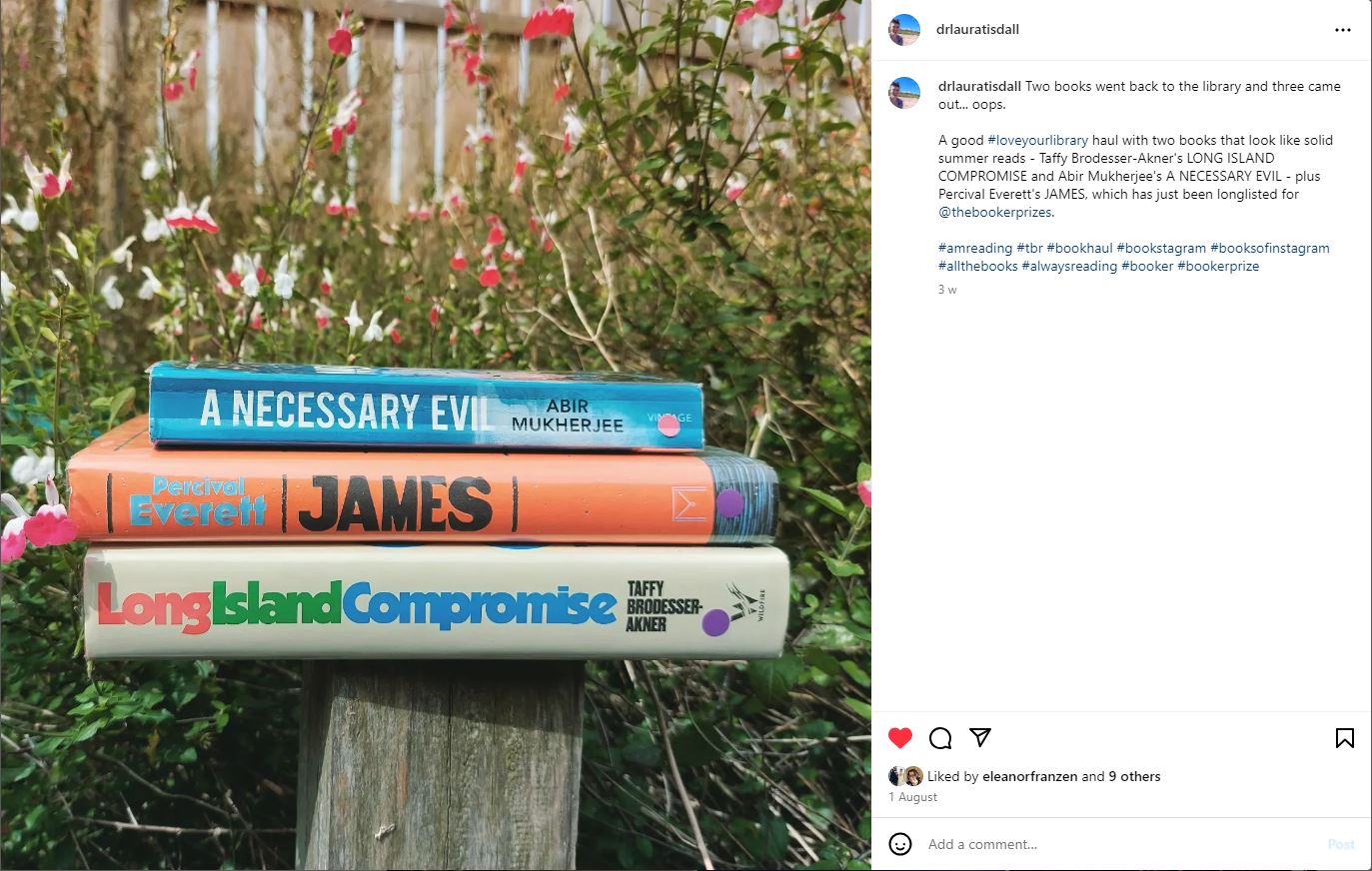
Task: Open the emoji picker smiley icon
Action: 900,844
